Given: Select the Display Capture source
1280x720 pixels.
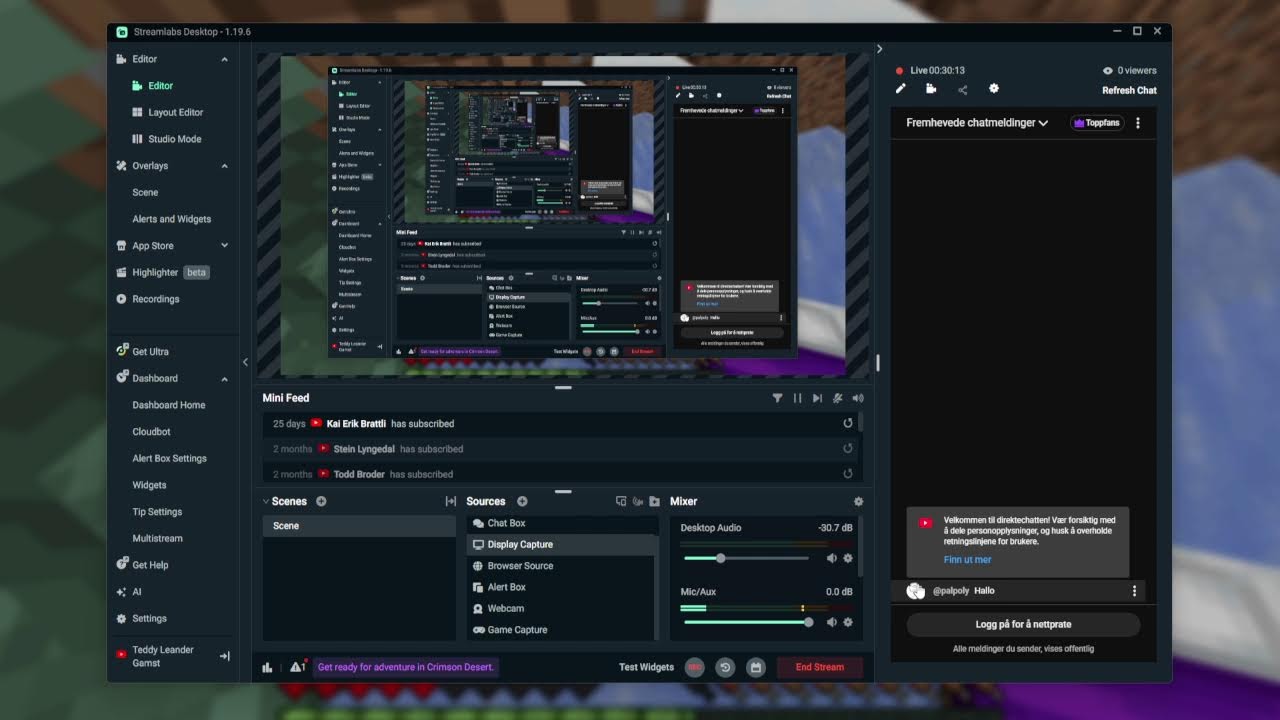Looking at the screenshot, I should (562, 545).
